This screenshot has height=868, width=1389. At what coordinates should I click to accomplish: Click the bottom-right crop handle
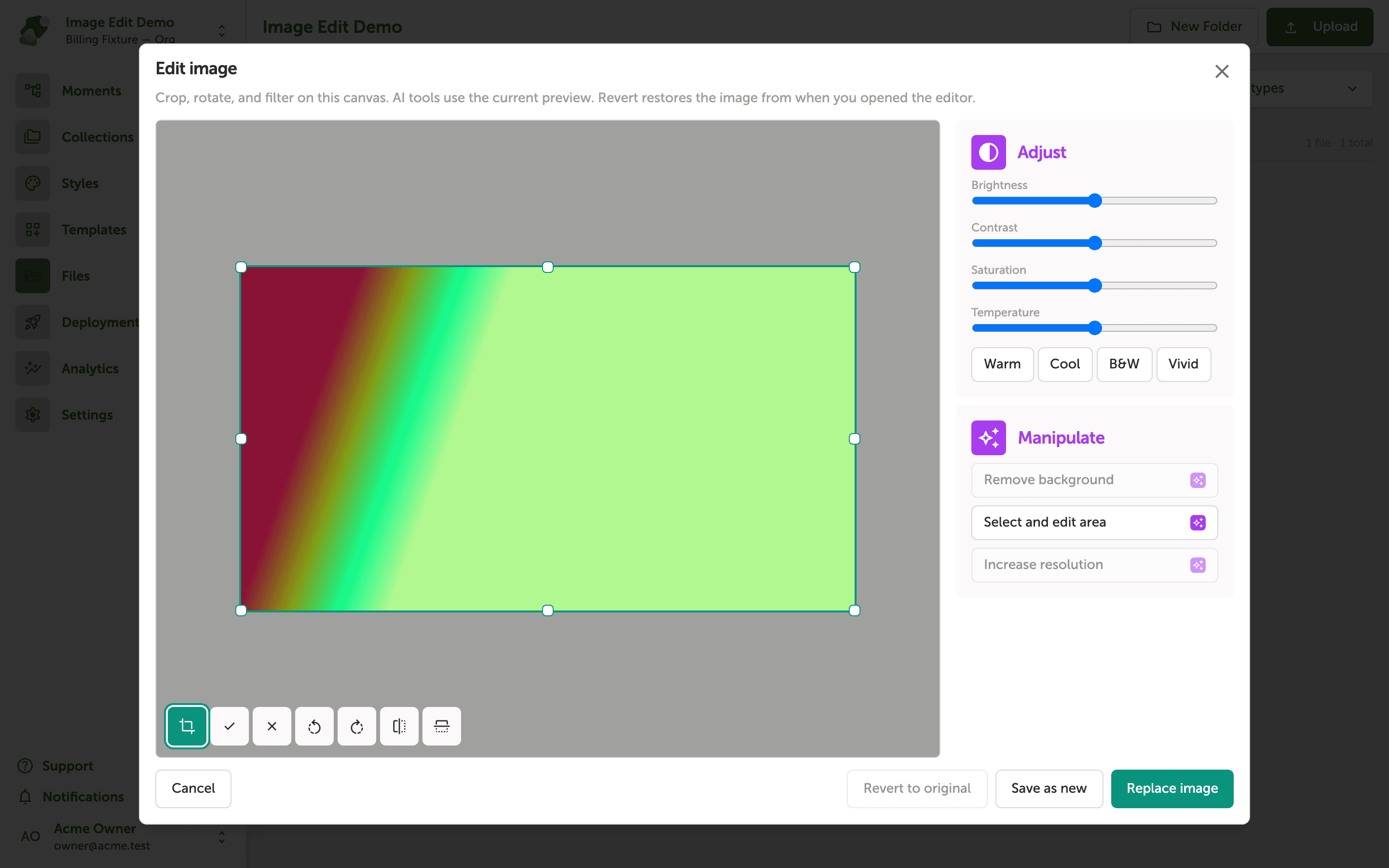pos(854,610)
